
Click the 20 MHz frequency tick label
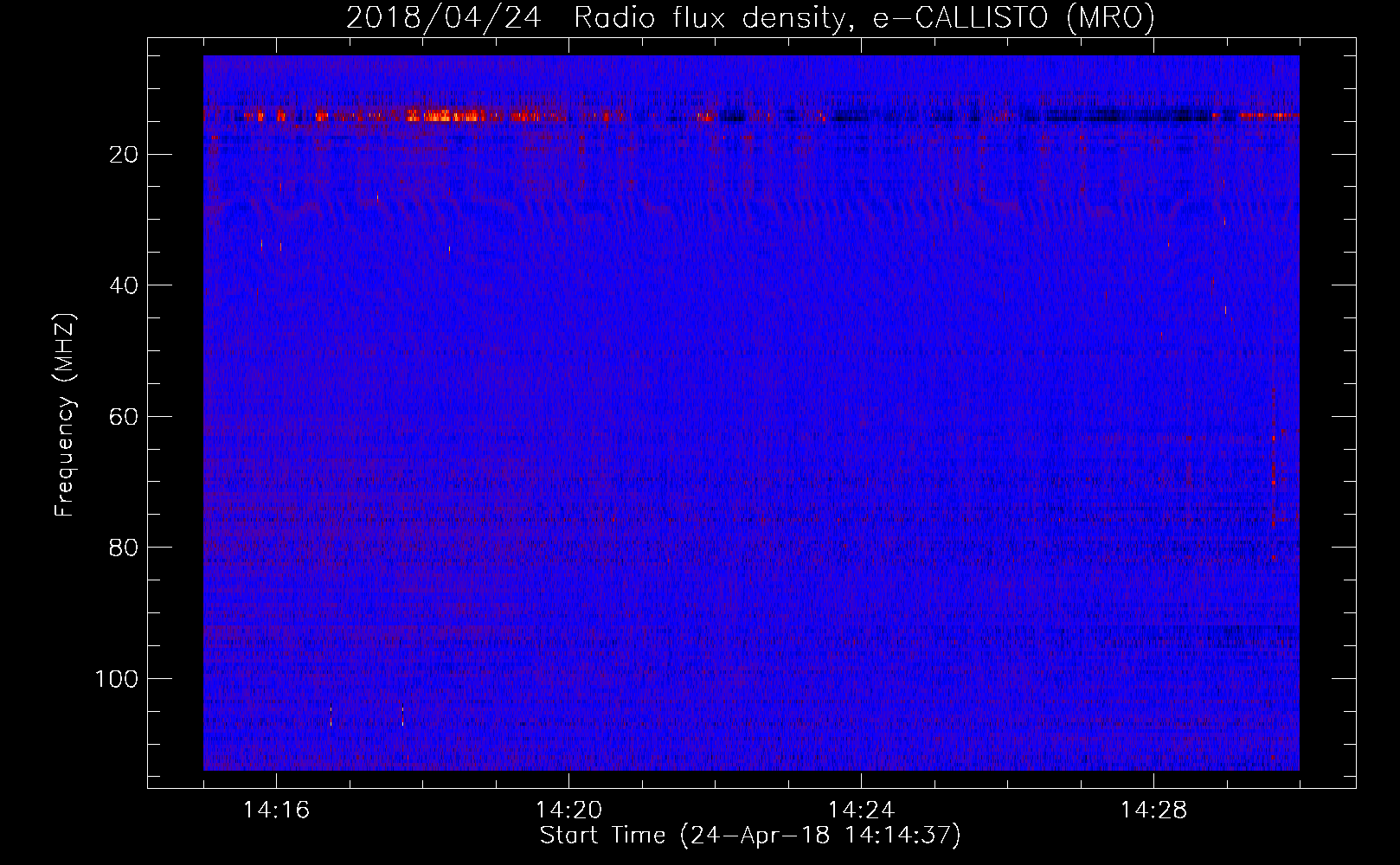tap(124, 155)
